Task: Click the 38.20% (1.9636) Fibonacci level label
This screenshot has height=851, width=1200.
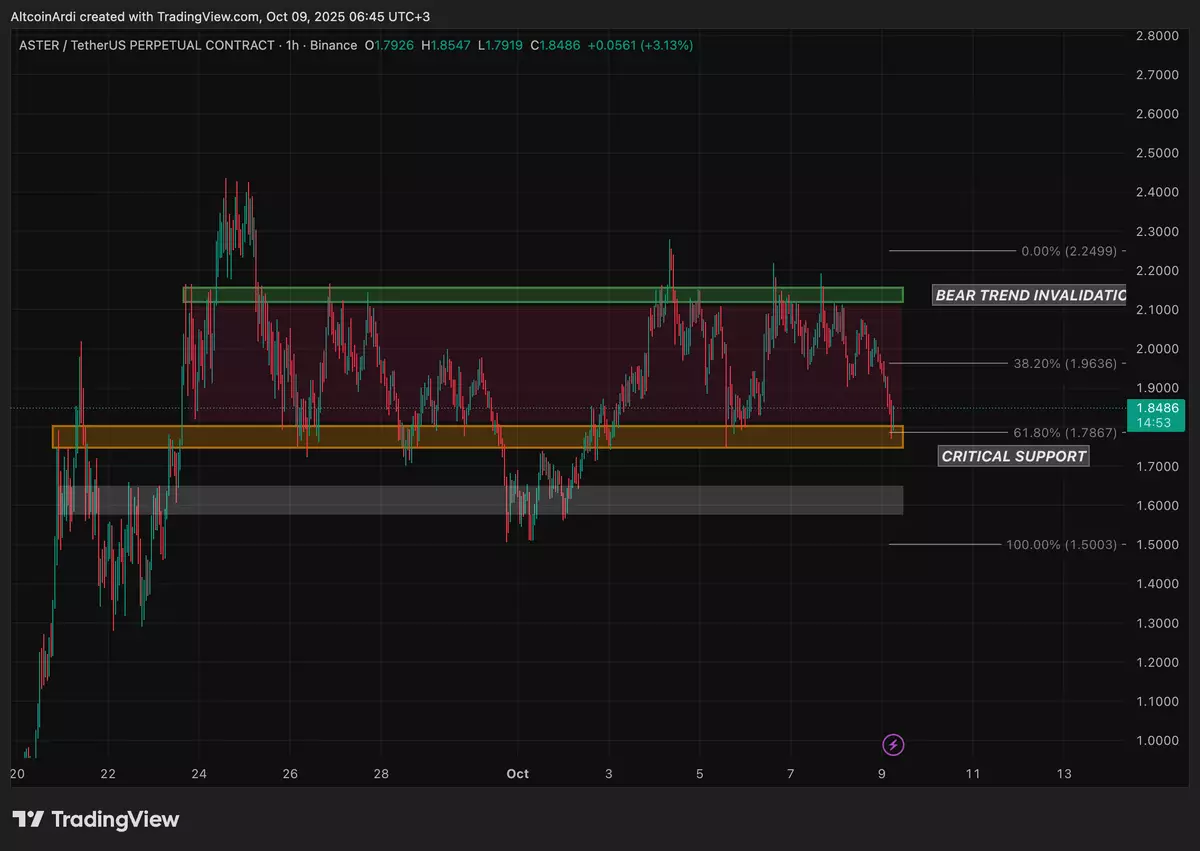Action: [x=1064, y=364]
